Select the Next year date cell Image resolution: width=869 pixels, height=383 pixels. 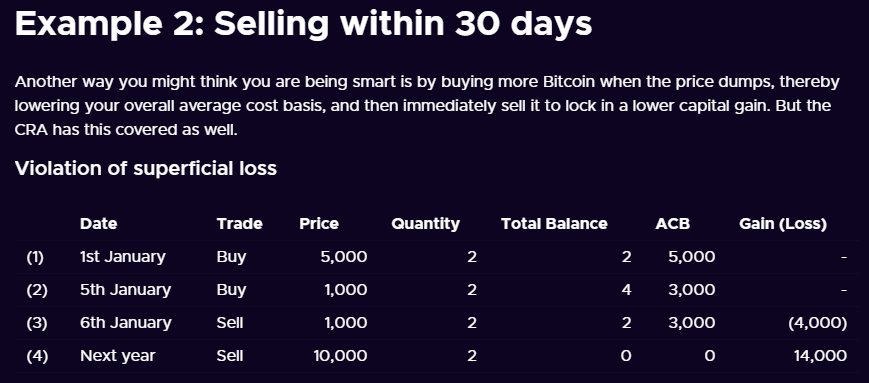click(118, 356)
